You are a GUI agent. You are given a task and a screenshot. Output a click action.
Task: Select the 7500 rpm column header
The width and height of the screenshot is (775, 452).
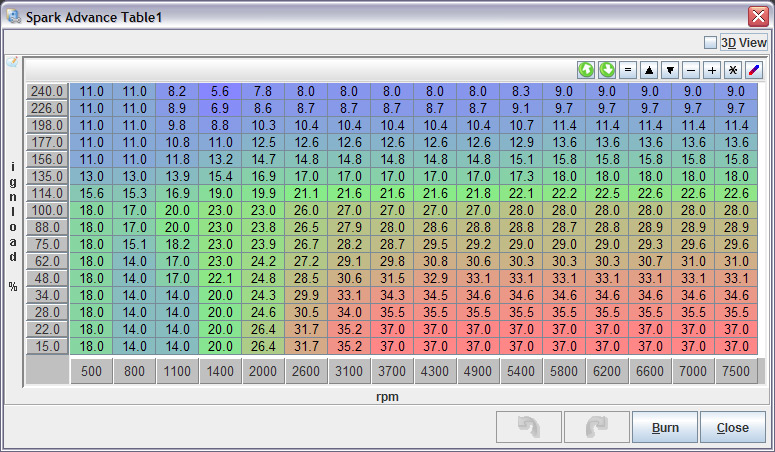[x=735, y=371]
